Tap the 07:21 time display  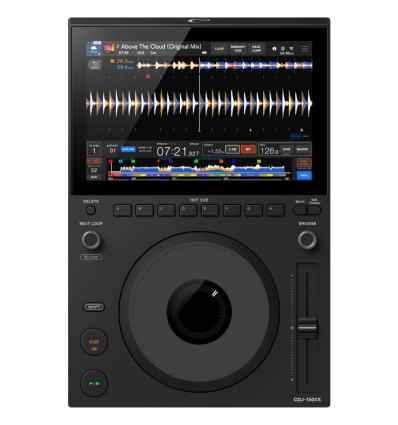pyautogui.click(x=178, y=152)
